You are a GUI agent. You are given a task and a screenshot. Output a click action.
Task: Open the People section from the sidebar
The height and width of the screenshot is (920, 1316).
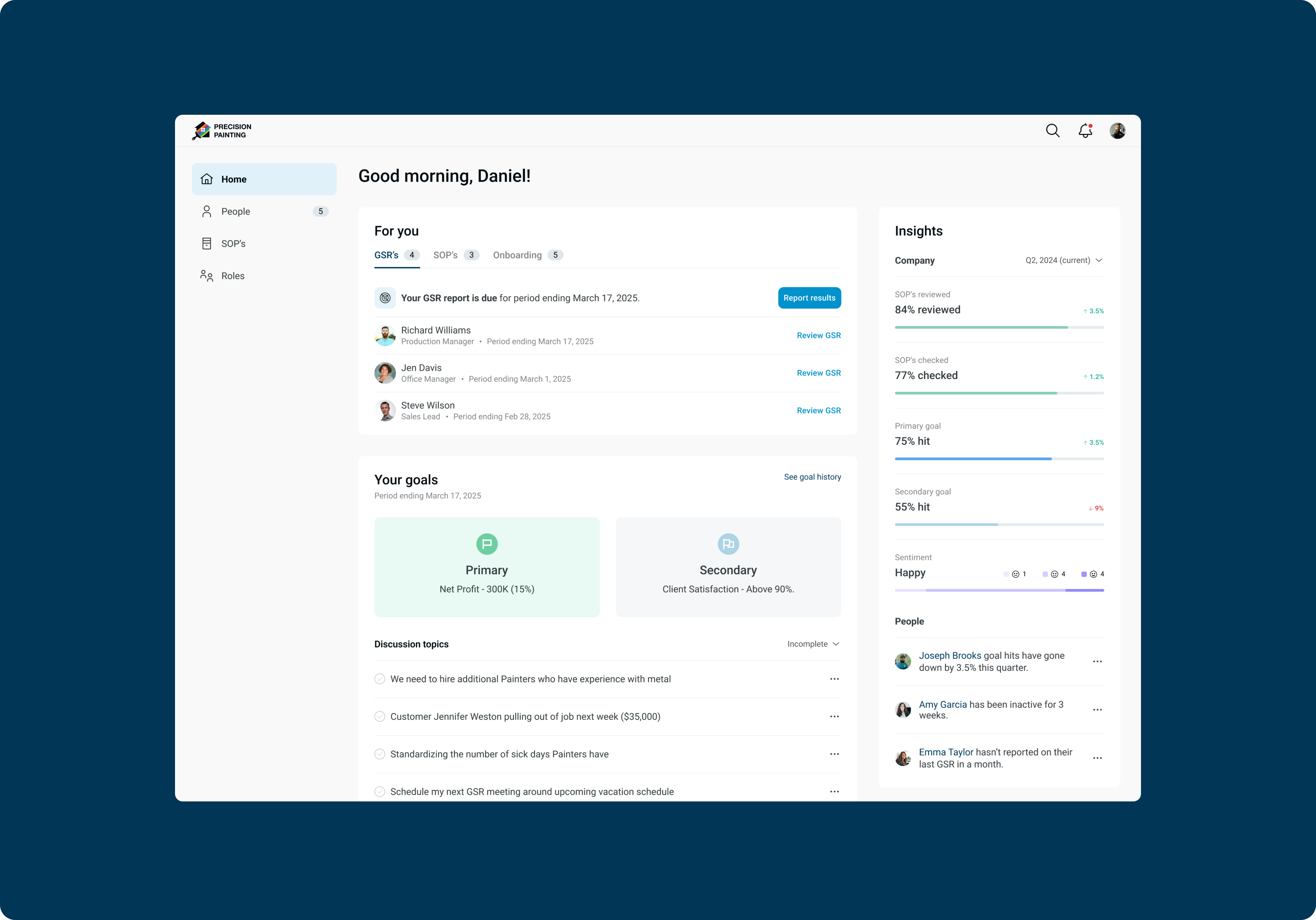pos(236,211)
